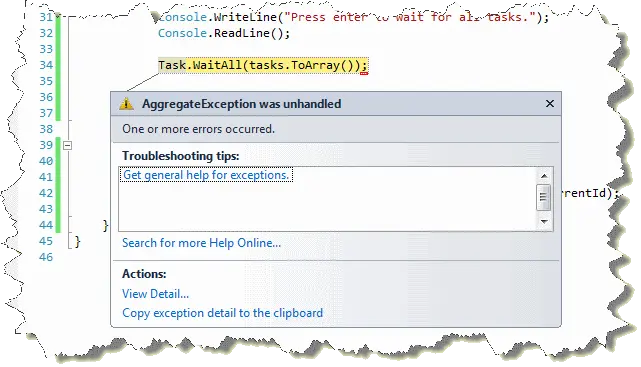Click 'One or more errors occurred.' message
Image resolution: width=641 pixels, height=367 pixels.
[x=198, y=129]
